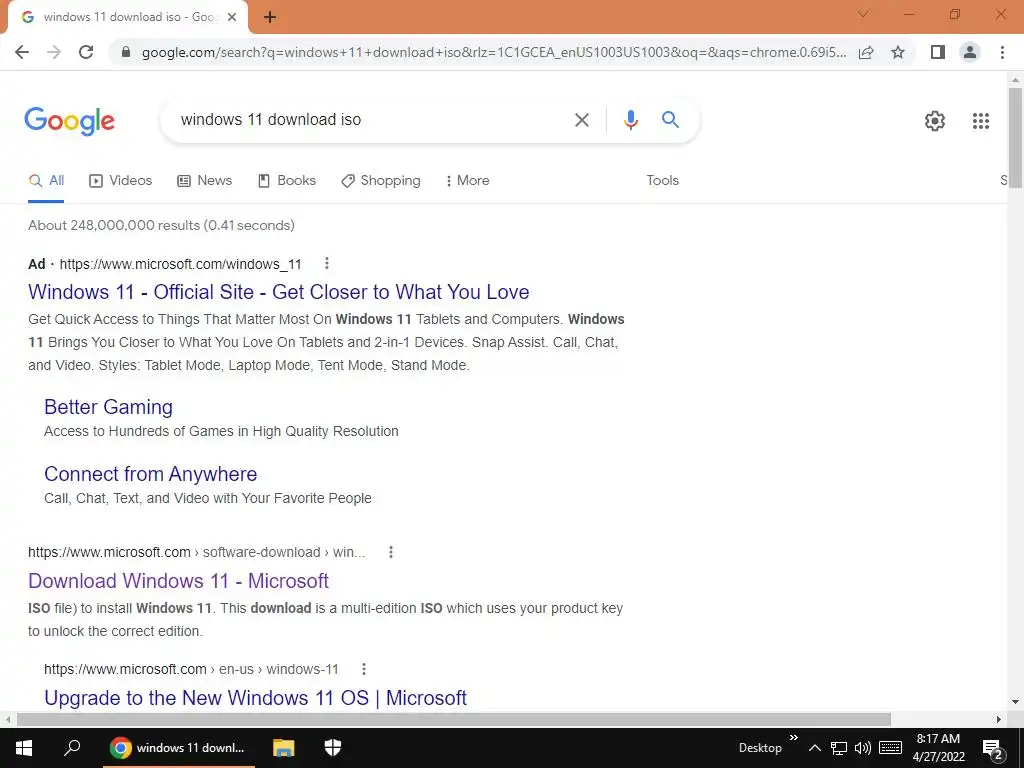This screenshot has width=1024, height=768.
Task: Open about-result menu for en-us windows-11 result
Action: point(364,669)
